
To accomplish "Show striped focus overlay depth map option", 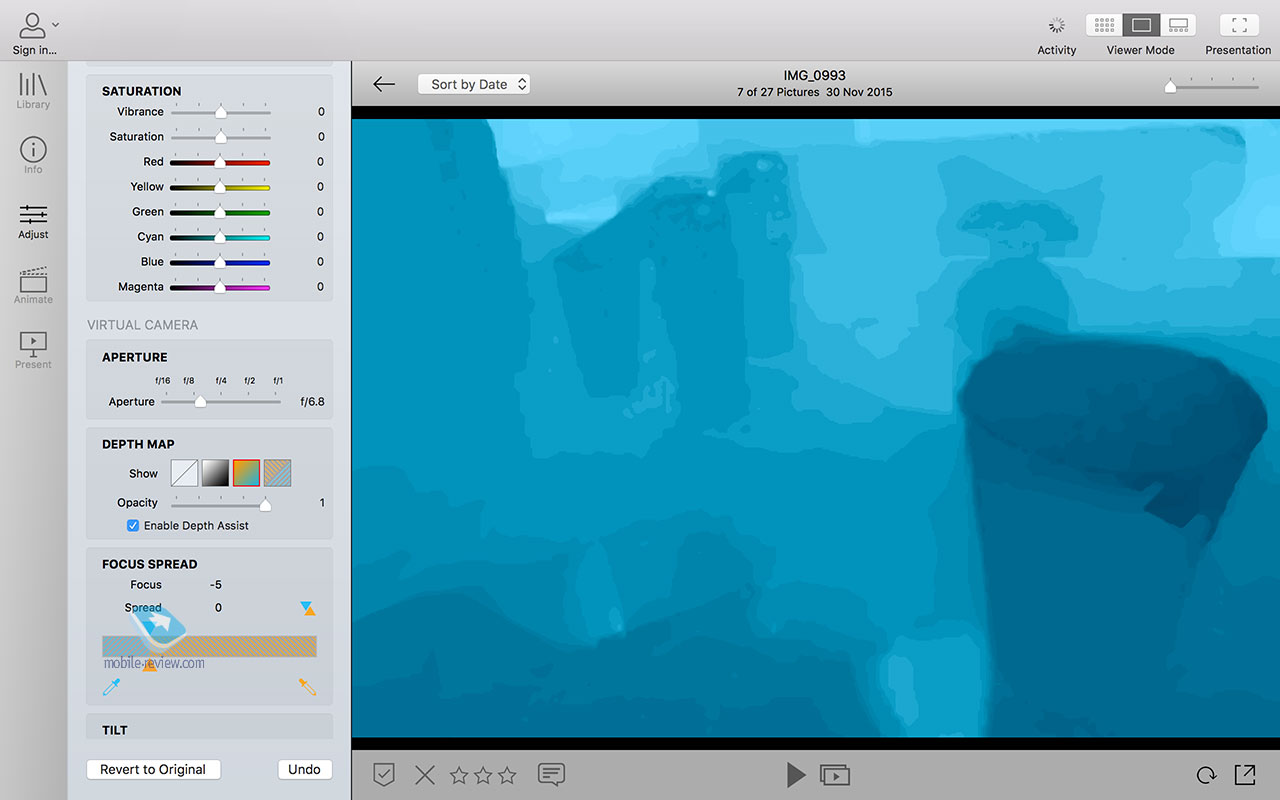I will tap(277, 473).
